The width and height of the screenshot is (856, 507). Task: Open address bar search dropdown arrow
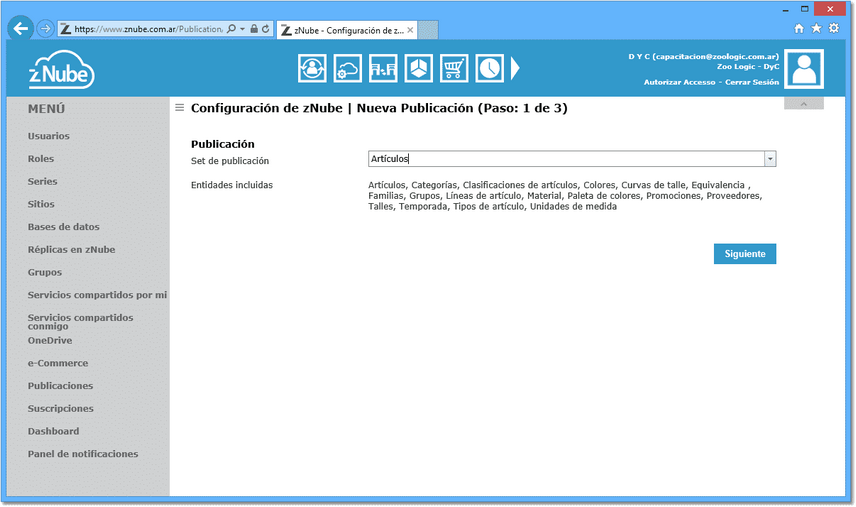[242, 29]
